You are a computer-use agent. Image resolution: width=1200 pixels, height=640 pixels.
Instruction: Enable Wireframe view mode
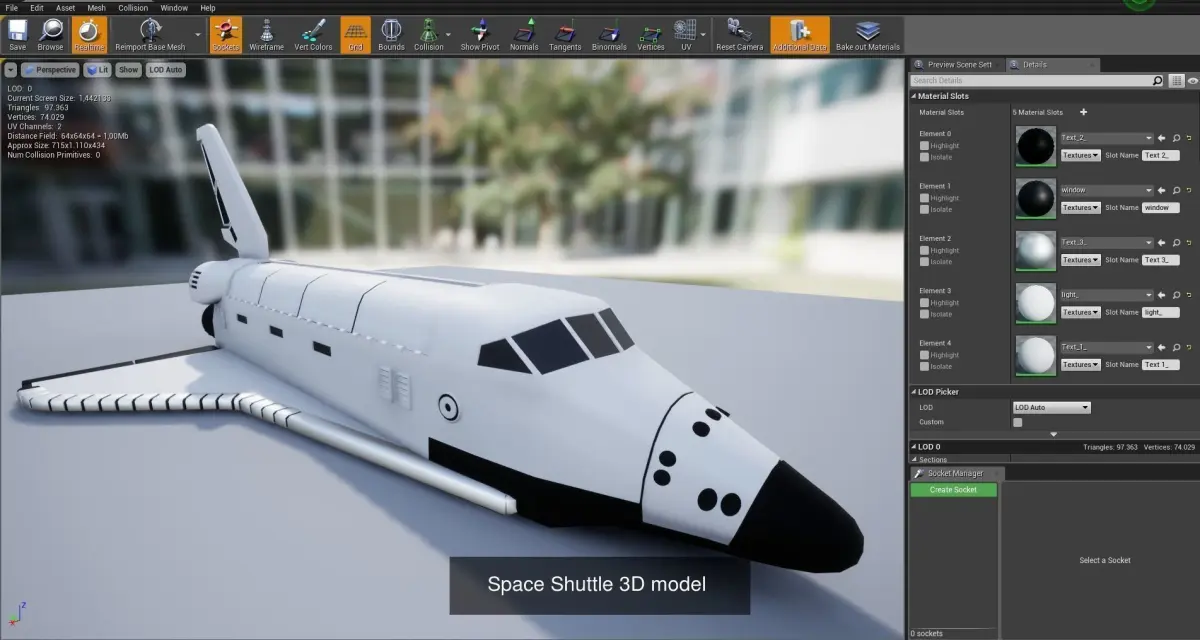[266, 34]
